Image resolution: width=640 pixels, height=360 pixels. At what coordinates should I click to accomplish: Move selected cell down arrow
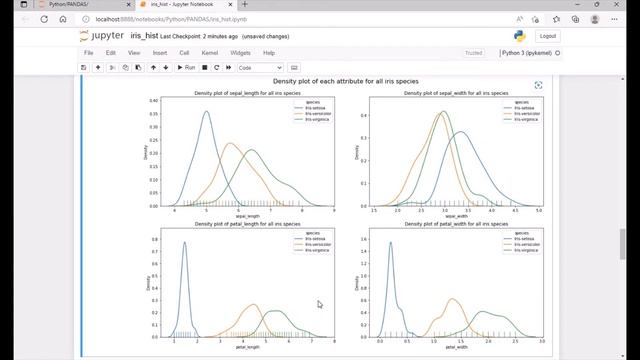tap(166, 68)
